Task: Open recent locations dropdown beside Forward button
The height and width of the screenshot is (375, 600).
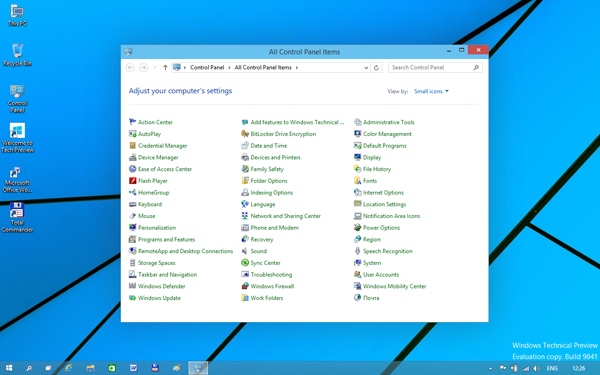Action: point(155,68)
